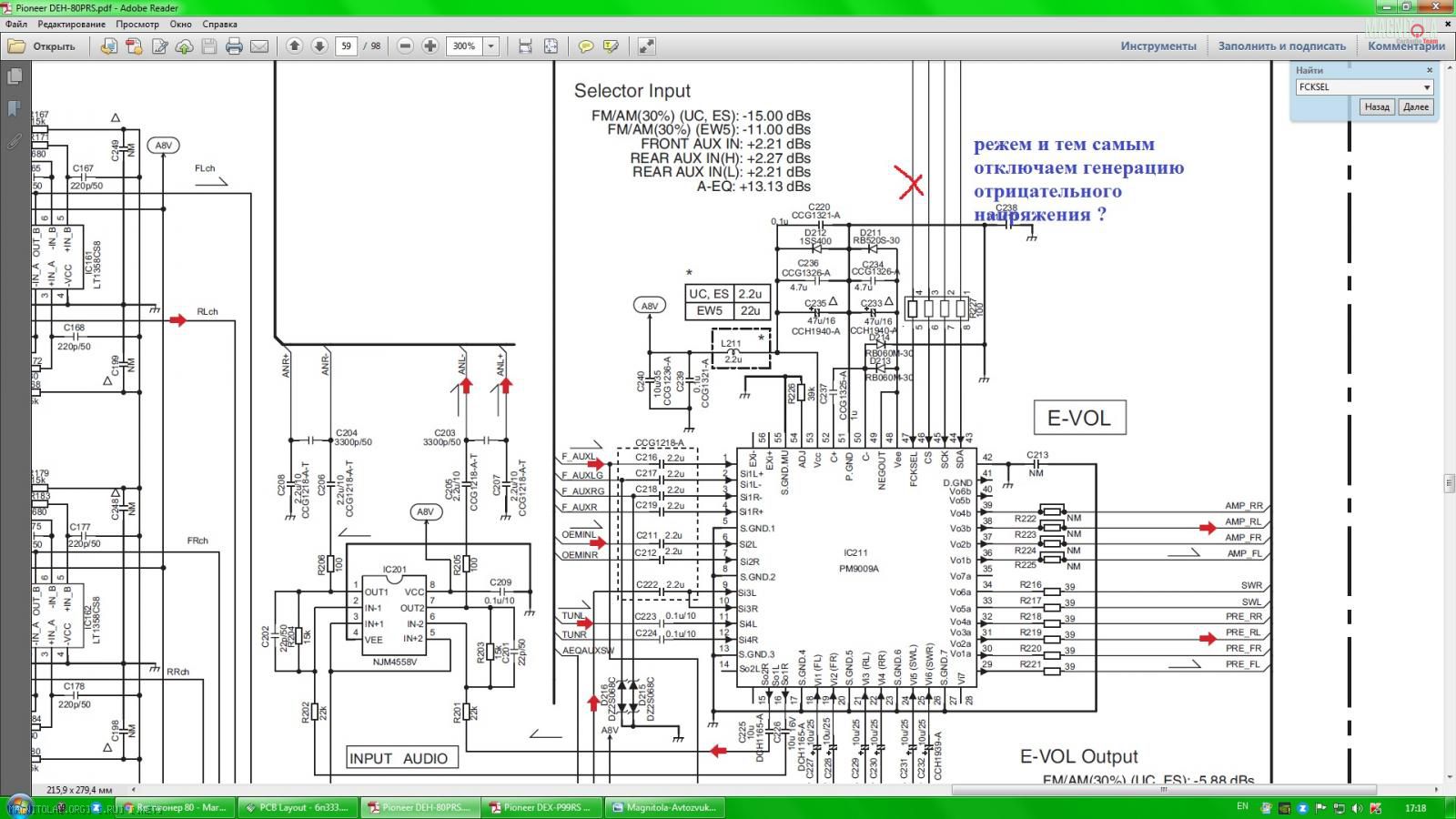Switch to read mode fullscreen icon
Screen dimensions: 1456x819
coord(646,45)
